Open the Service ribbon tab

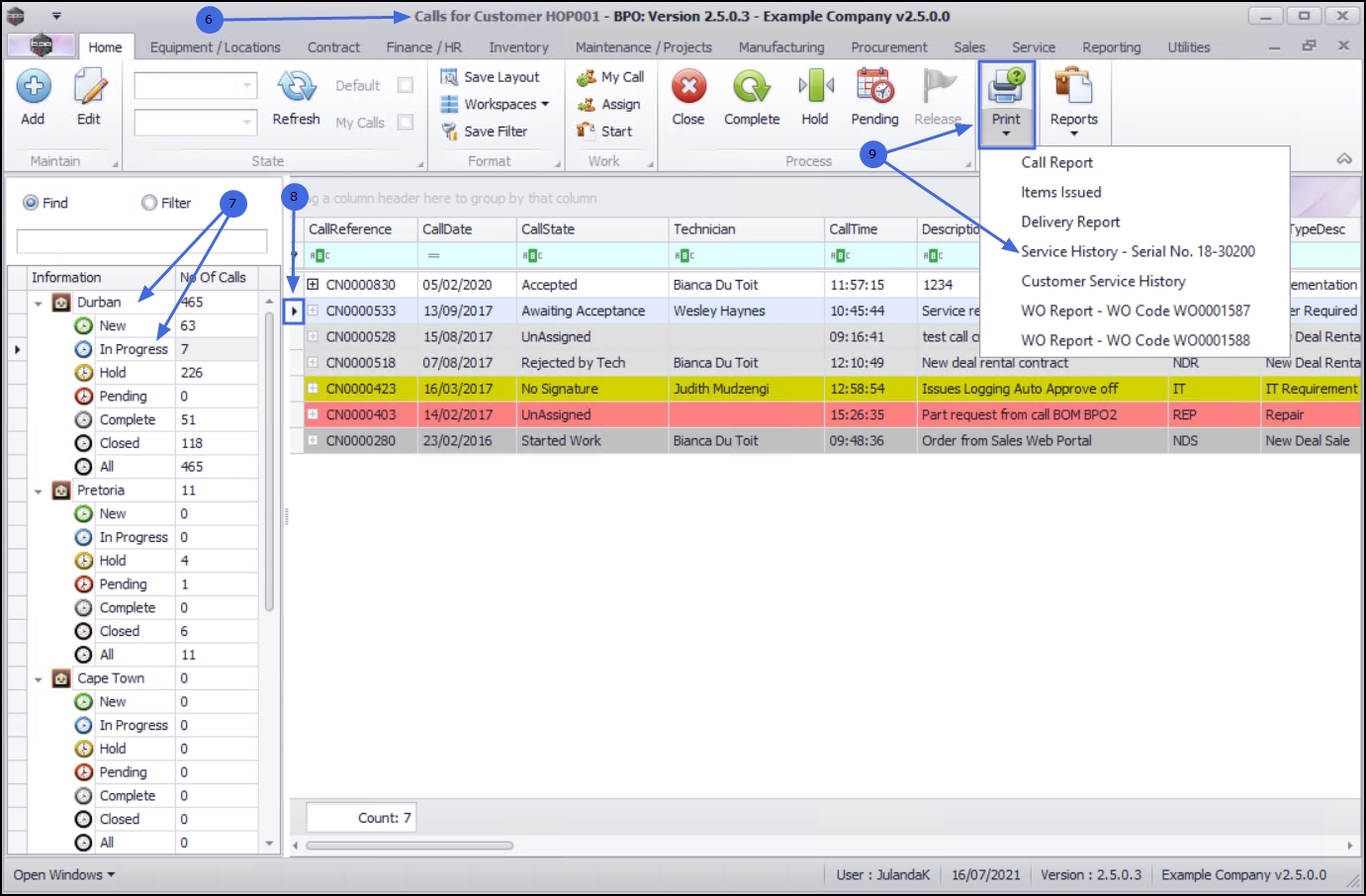tap(1033, 46)
